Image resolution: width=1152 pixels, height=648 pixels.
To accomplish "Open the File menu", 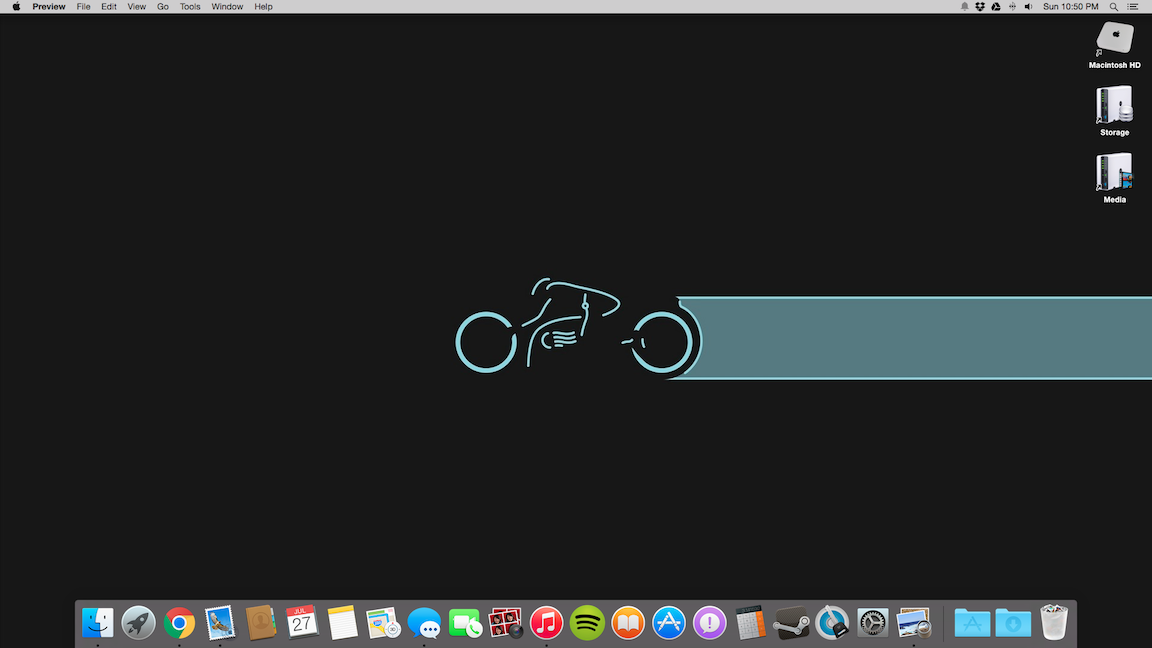I will [84, 7].
